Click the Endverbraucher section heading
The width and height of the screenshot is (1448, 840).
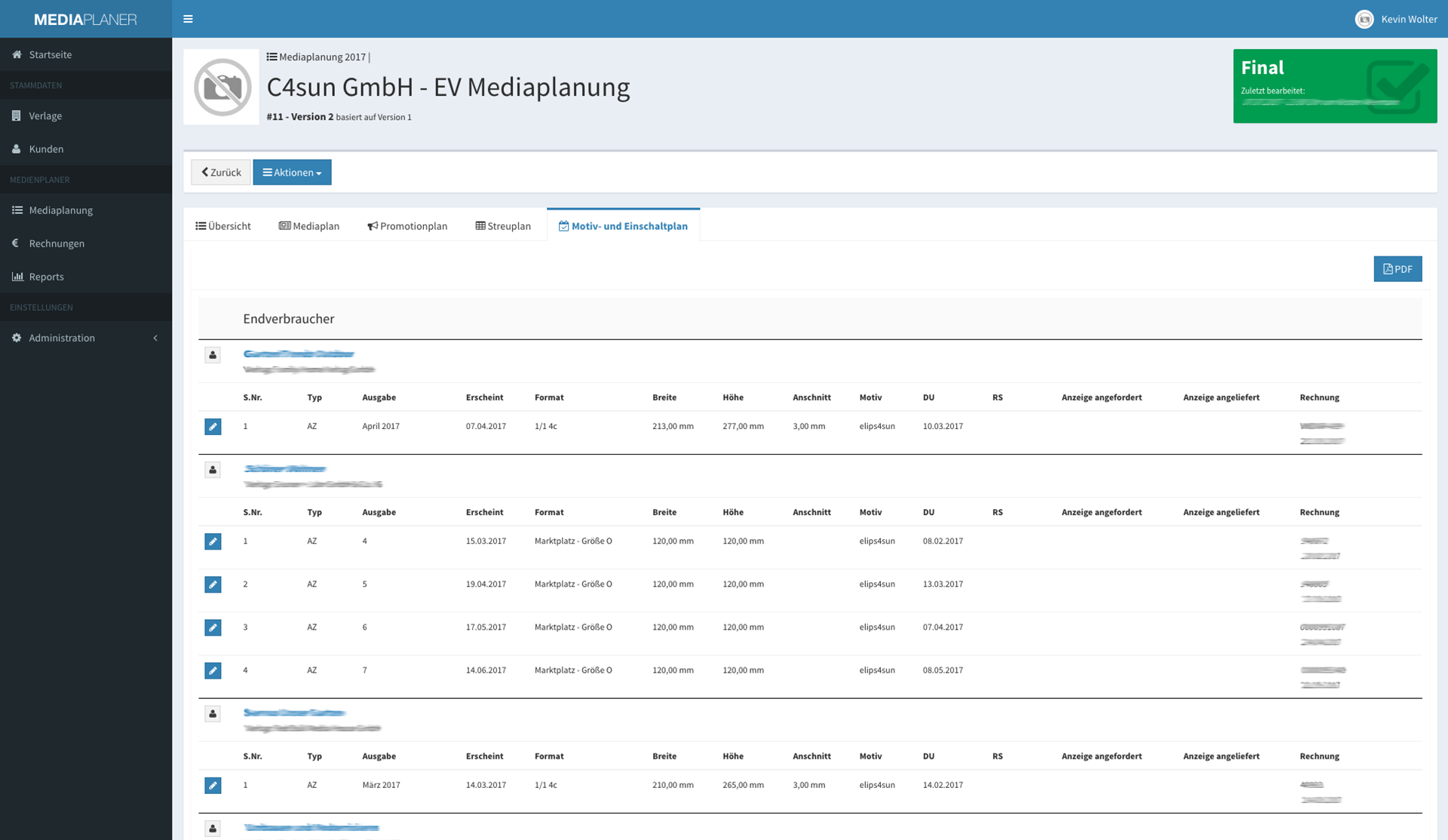288,318
